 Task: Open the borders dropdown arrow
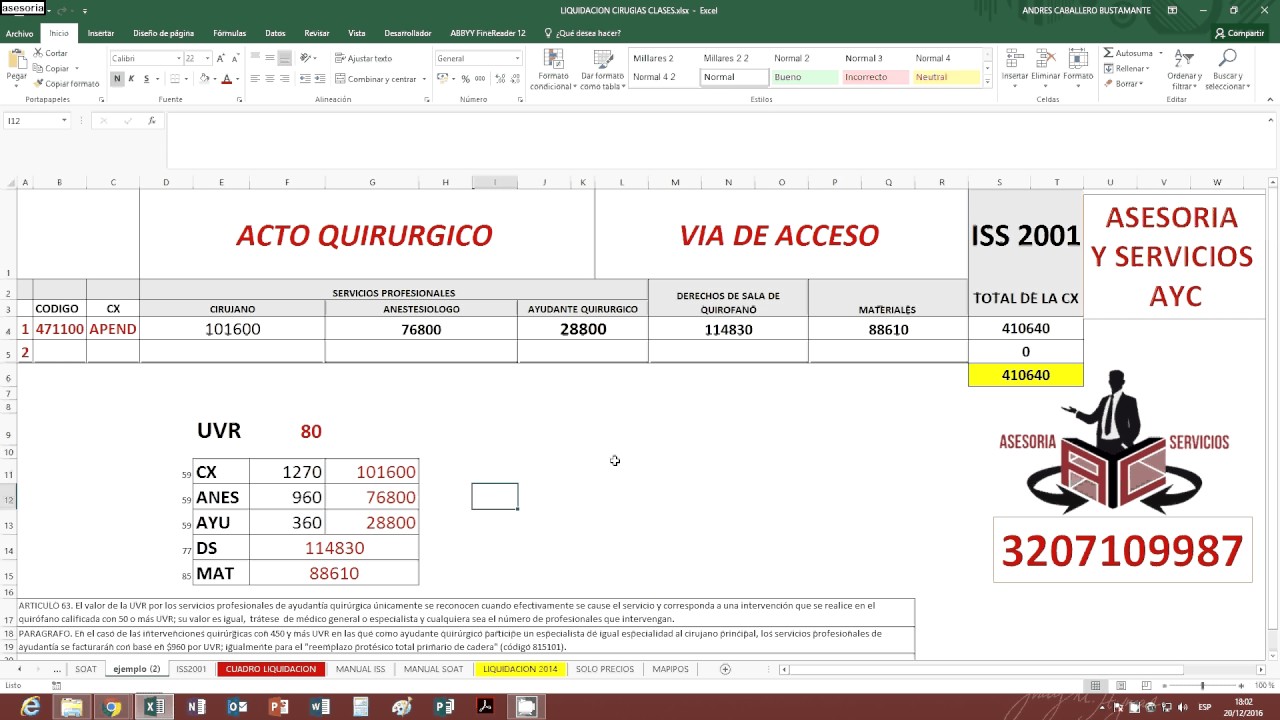[188, 79]
